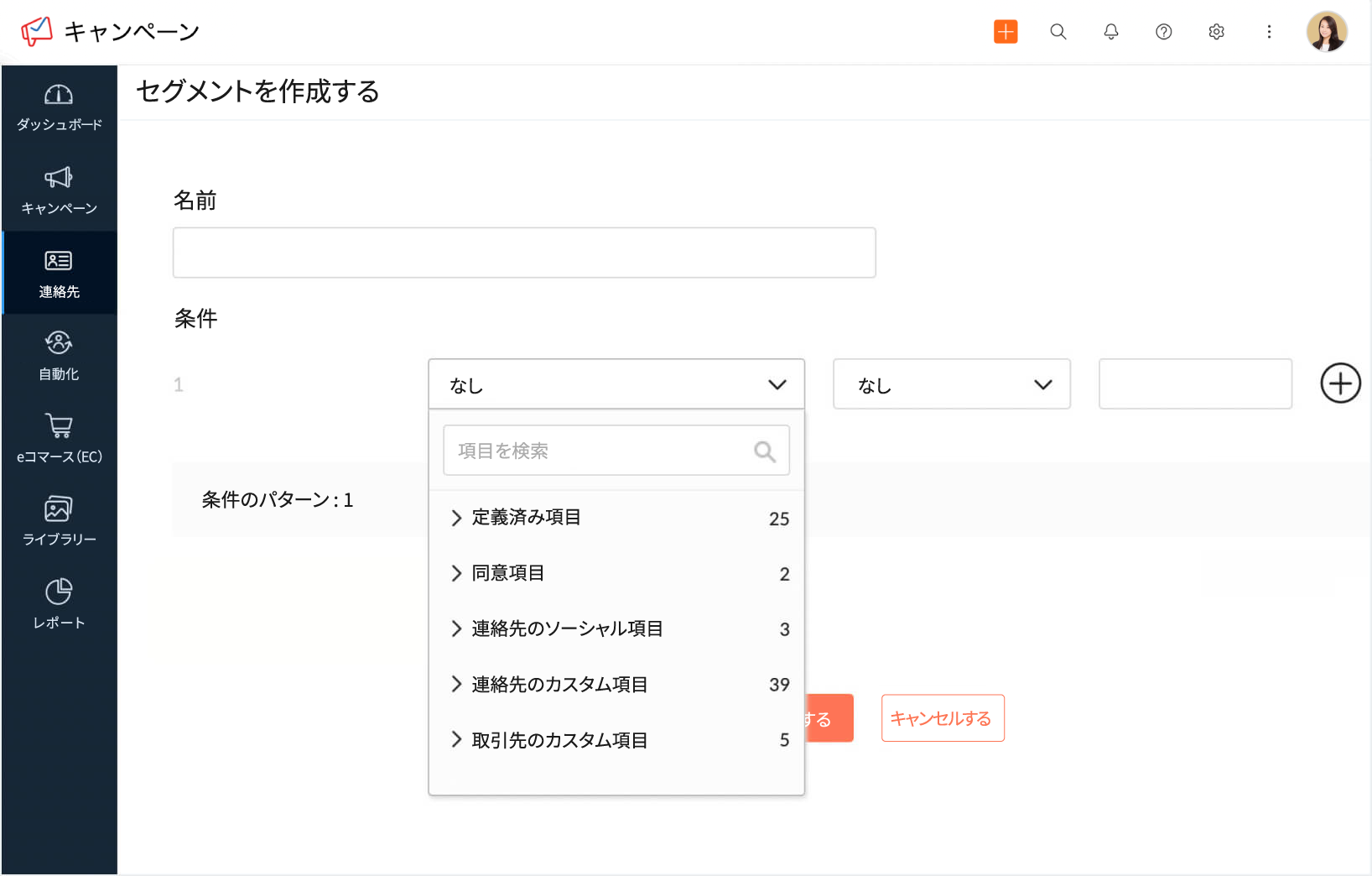Open the eコマース (EC) section

point(59,437)
